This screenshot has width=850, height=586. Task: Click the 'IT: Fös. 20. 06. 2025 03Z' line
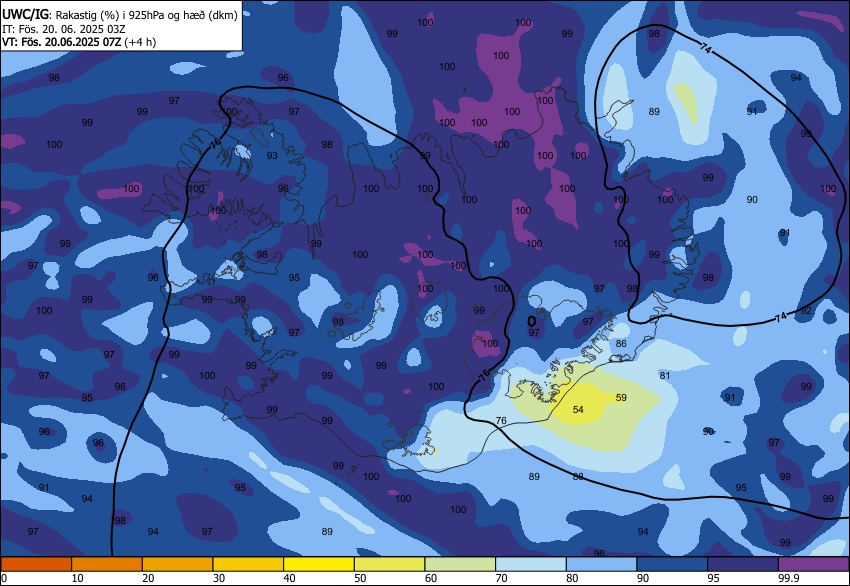coord(63,29)
